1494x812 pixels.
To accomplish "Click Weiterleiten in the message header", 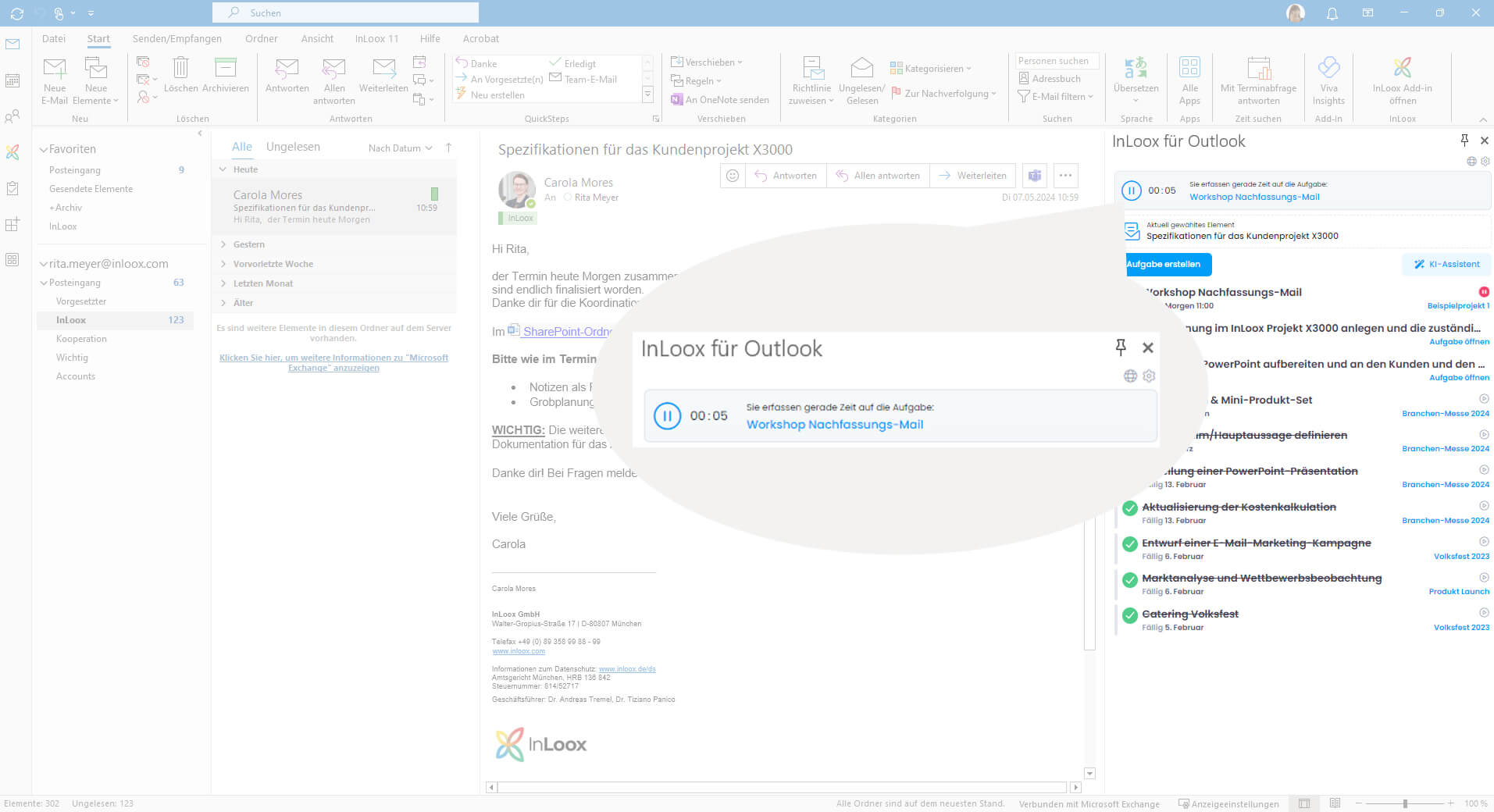I will pyautogui.click(x=972, y=176).
